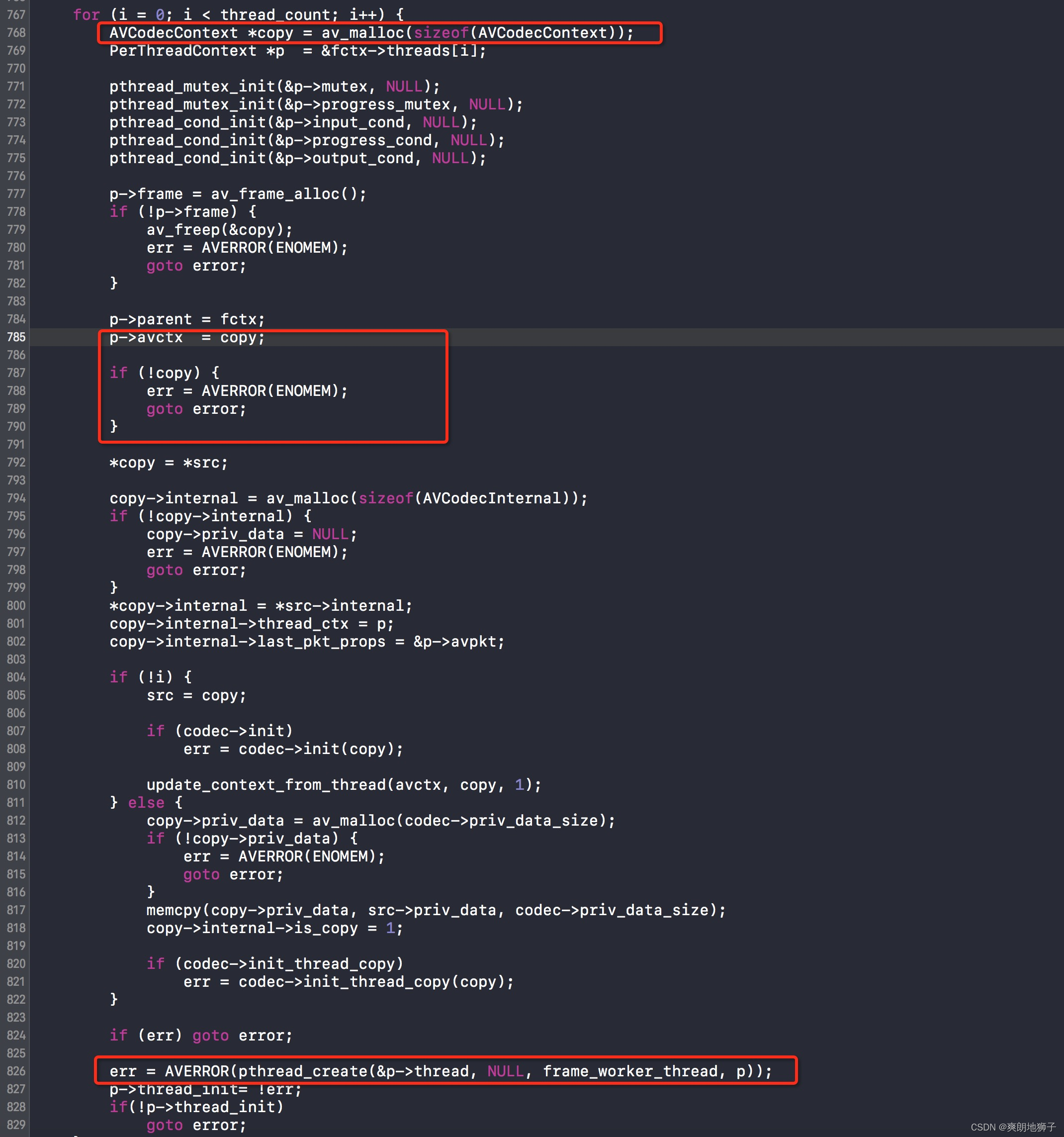Click copy->priv_data = NULL line
The height and width of the screenshot is (1137, 1064).
click(x=252, y=534)
